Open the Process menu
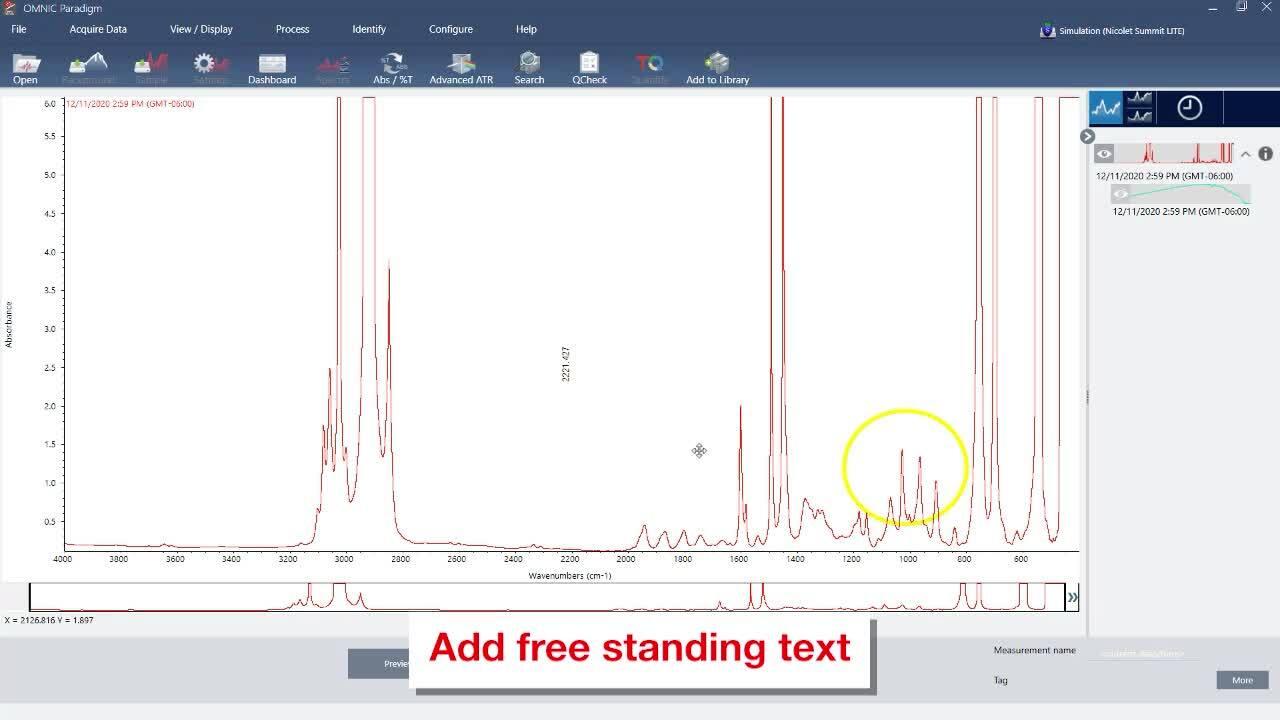1280x720 pixels. coord(292,29)
